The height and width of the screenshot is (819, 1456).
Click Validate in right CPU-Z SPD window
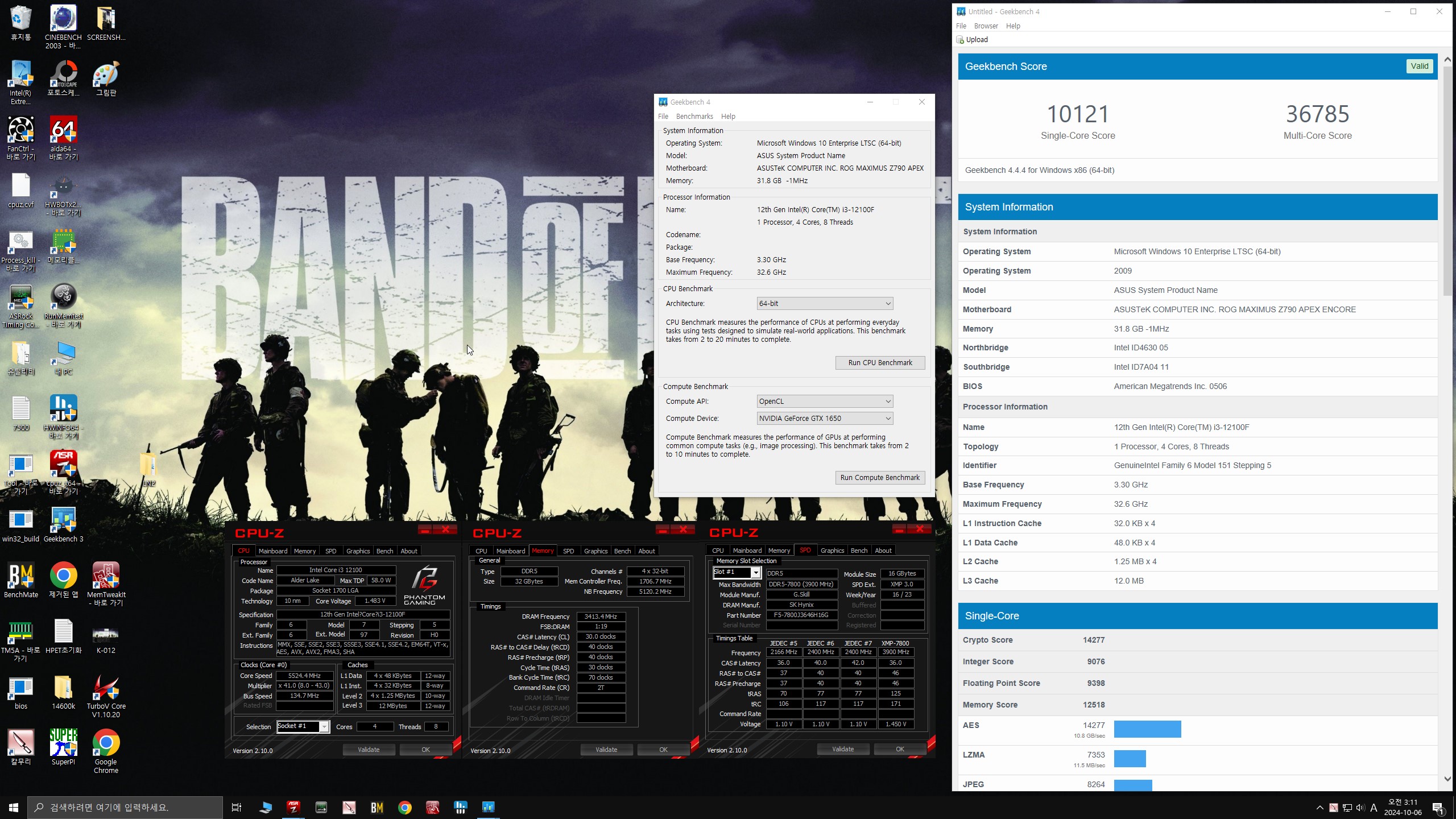[843, 749]
